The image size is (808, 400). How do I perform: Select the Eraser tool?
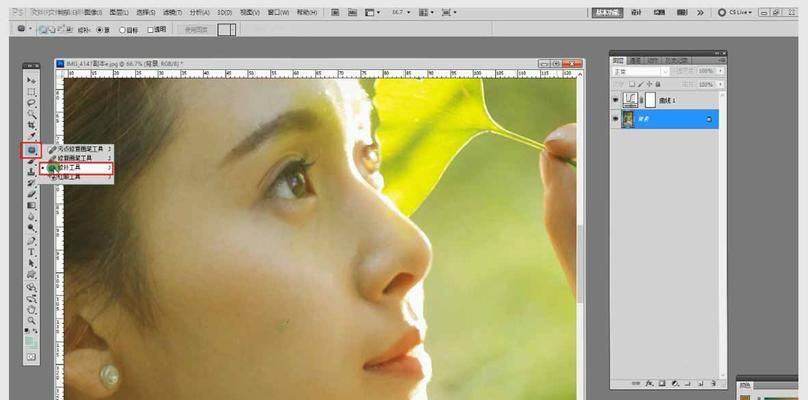pyautogui.click(x=32, y=194)
